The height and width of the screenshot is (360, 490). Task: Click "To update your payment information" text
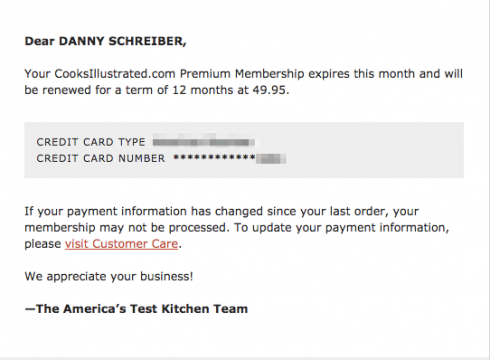coord(342,228)
